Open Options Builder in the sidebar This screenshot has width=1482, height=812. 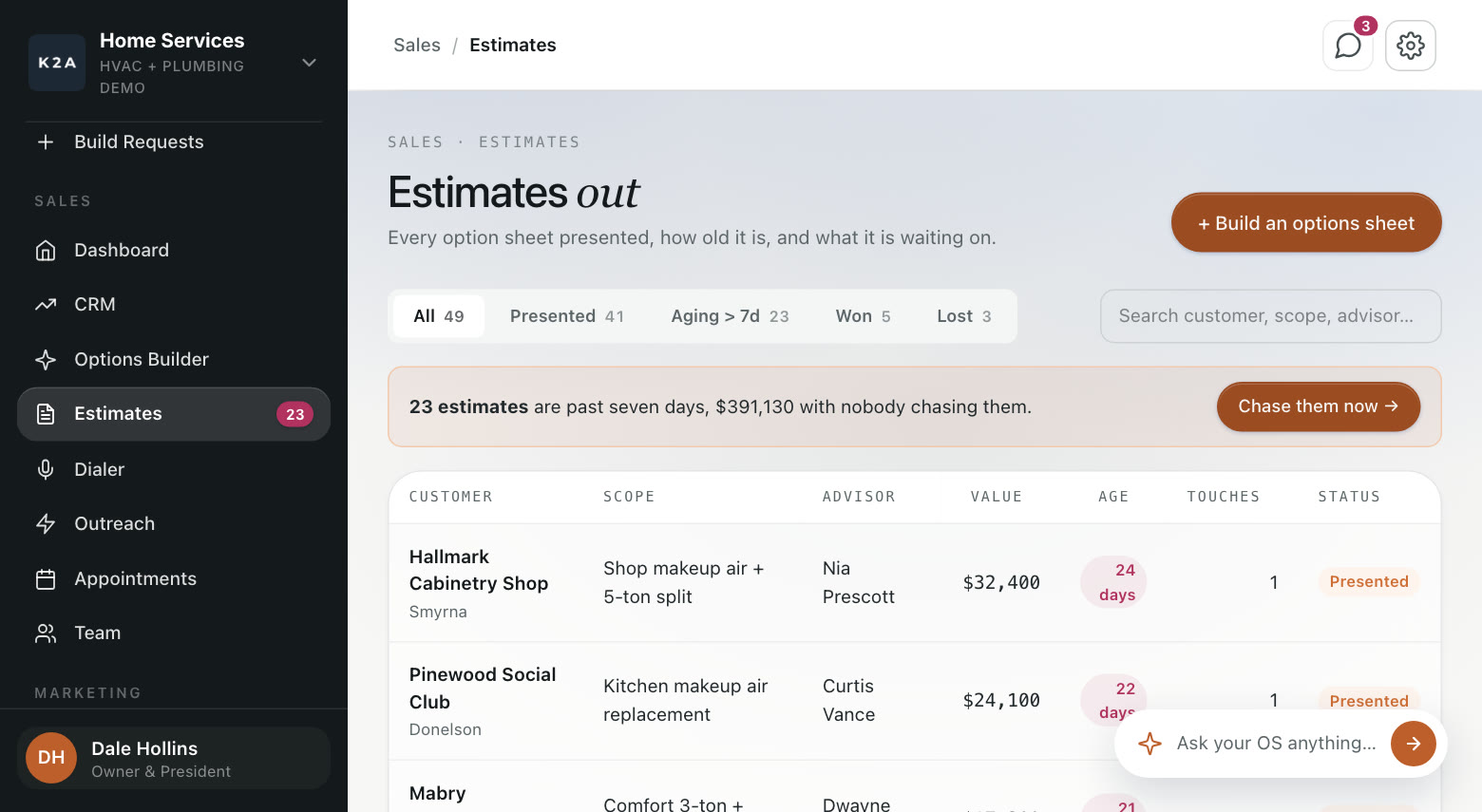[174, 360]
